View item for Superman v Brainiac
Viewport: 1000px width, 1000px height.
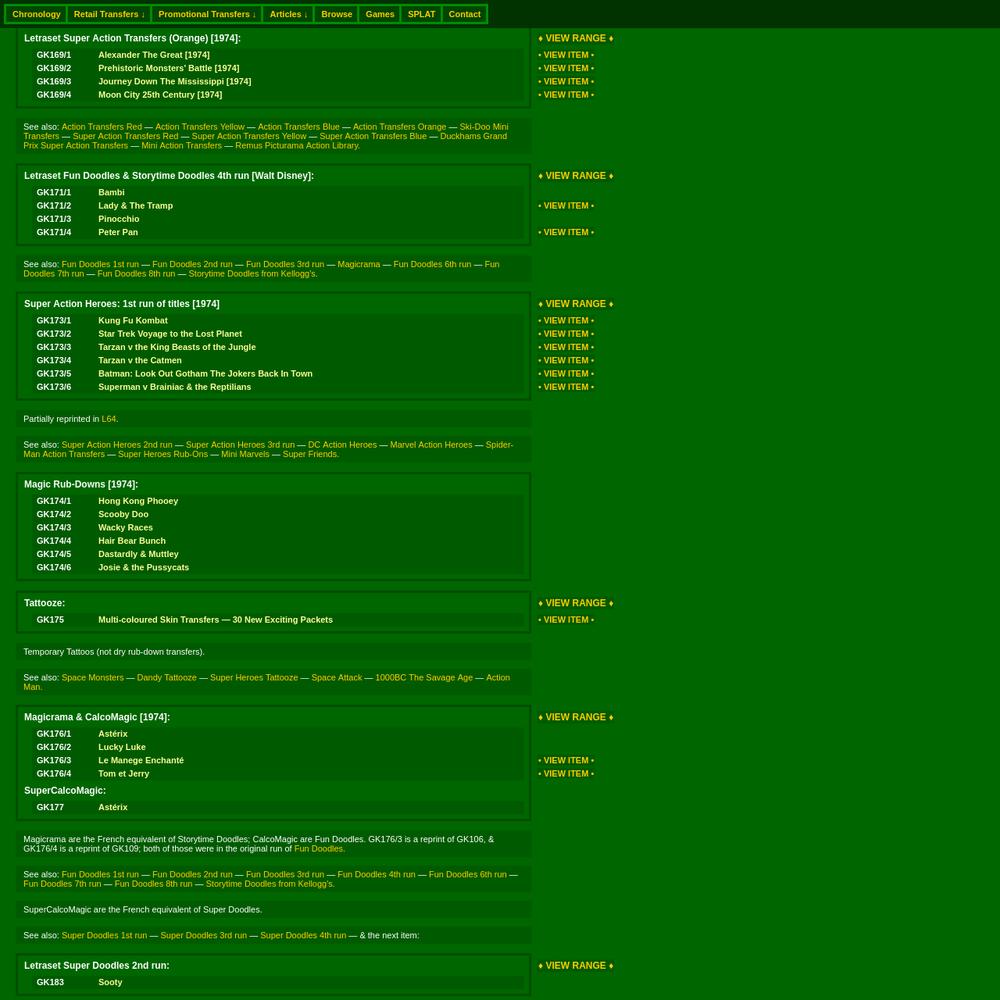(x=566, y=387)
